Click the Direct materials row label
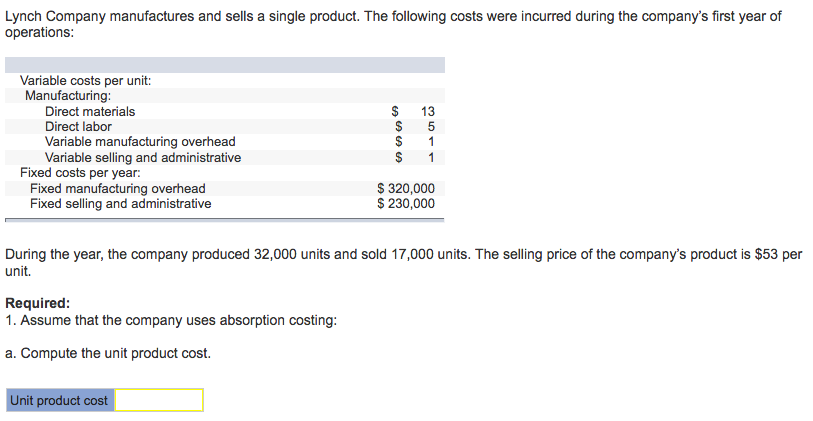The width and height of the screenshot is (813, 421). [x=90, y=112]
